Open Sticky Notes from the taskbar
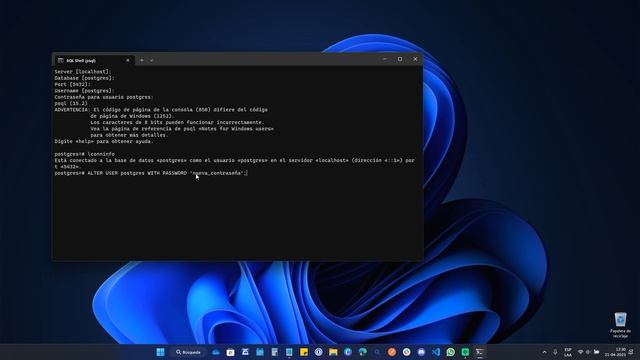The image size is (640, 360). pos(304,352)
